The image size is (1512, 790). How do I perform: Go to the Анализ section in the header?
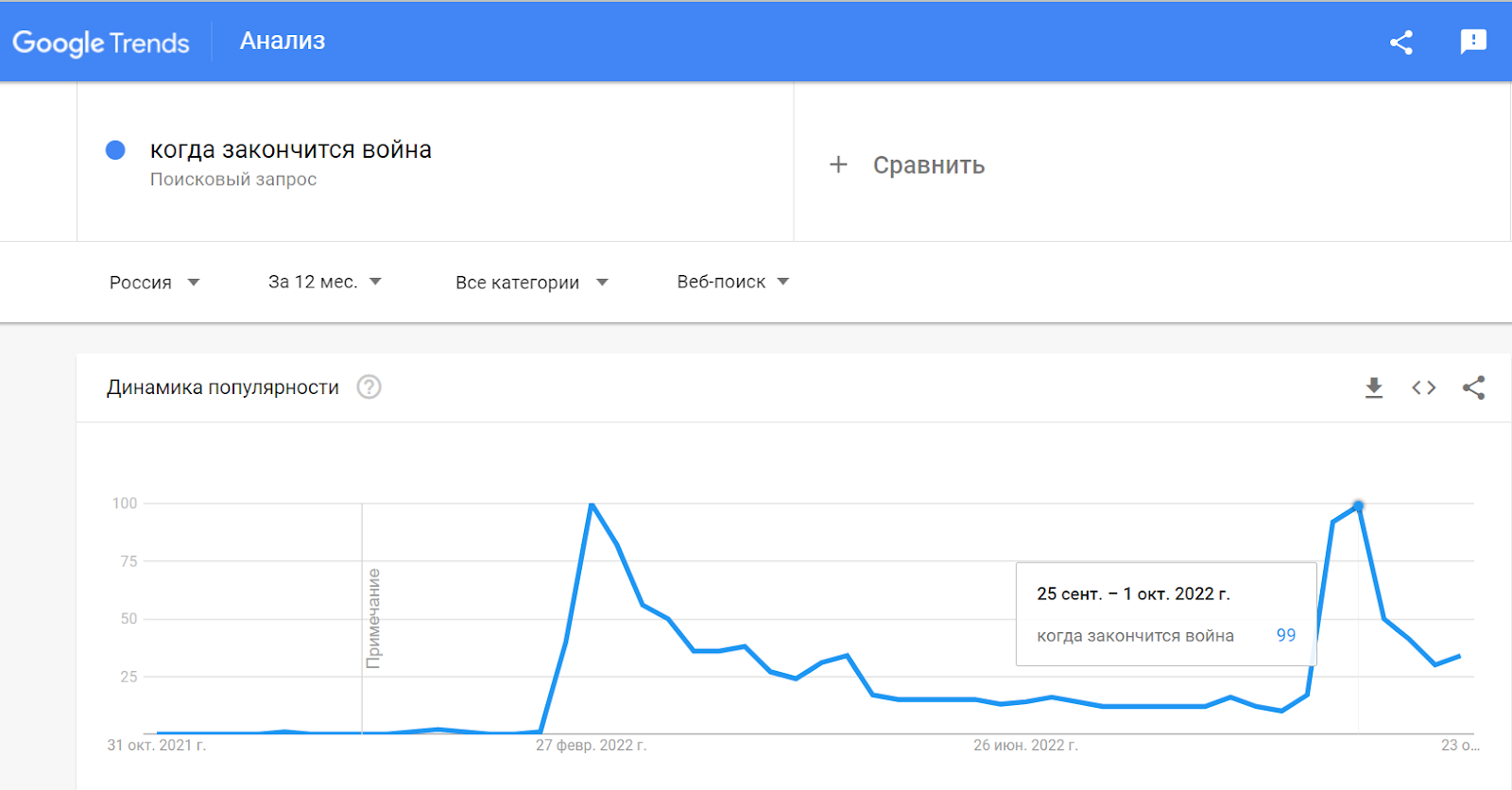point(283,41)
